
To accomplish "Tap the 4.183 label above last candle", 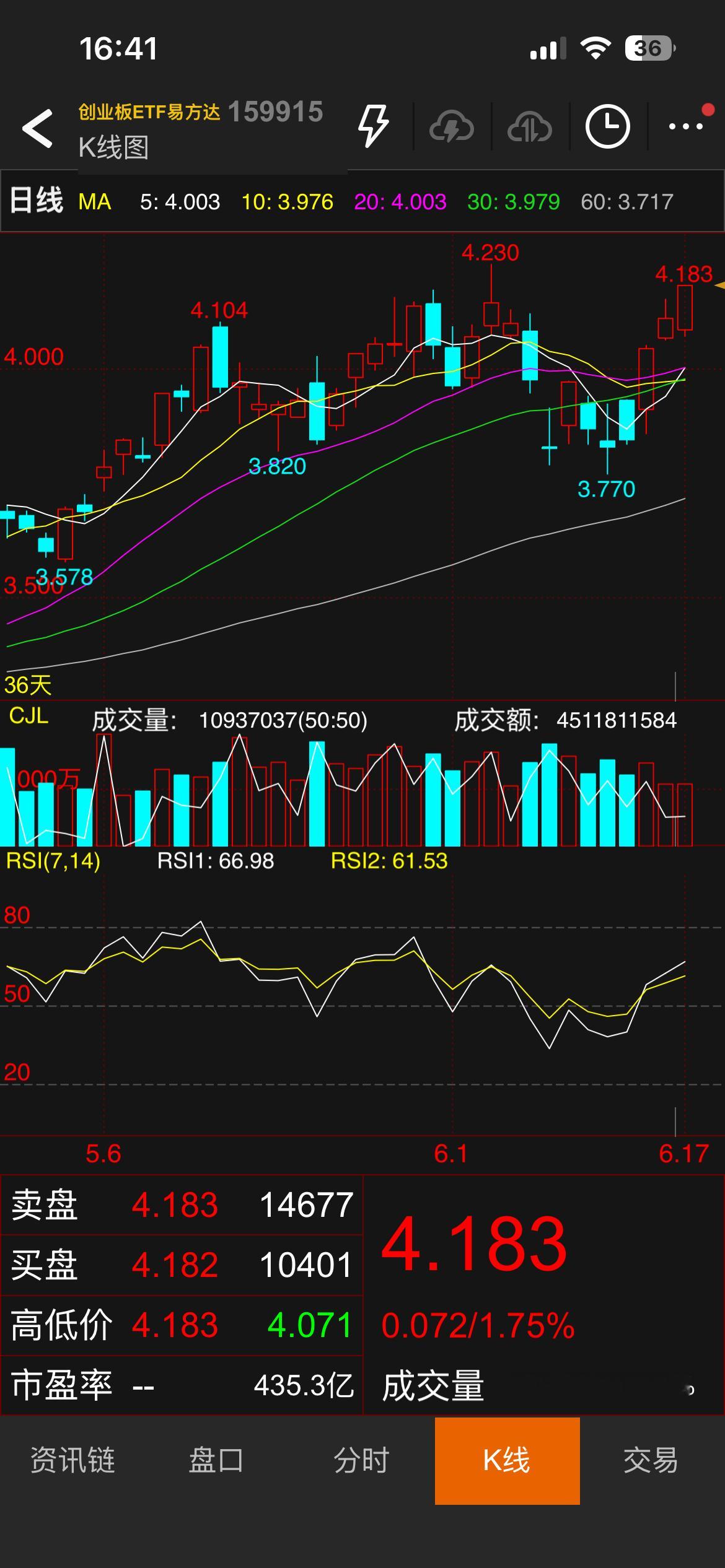I will (684, 274).
